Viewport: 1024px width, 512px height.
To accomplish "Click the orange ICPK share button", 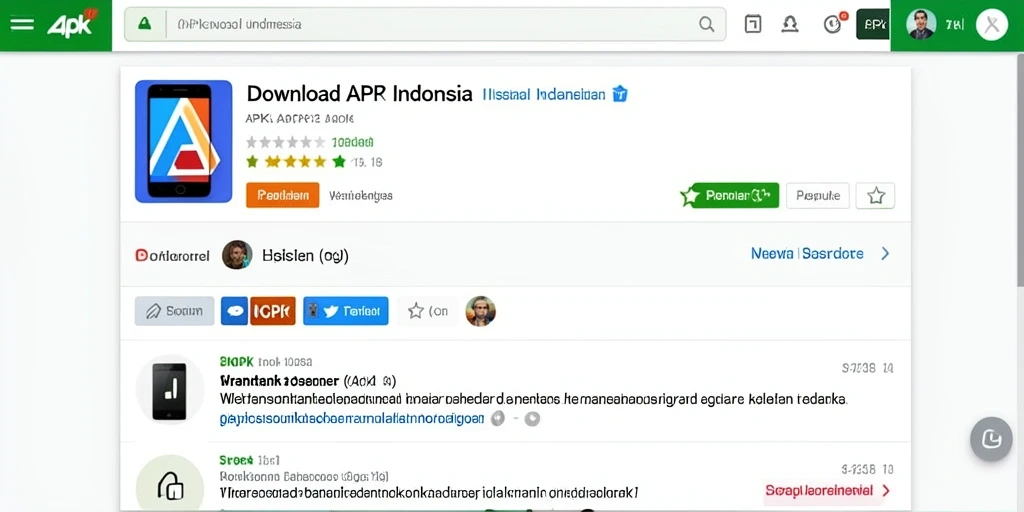I will tap(273, 311).
